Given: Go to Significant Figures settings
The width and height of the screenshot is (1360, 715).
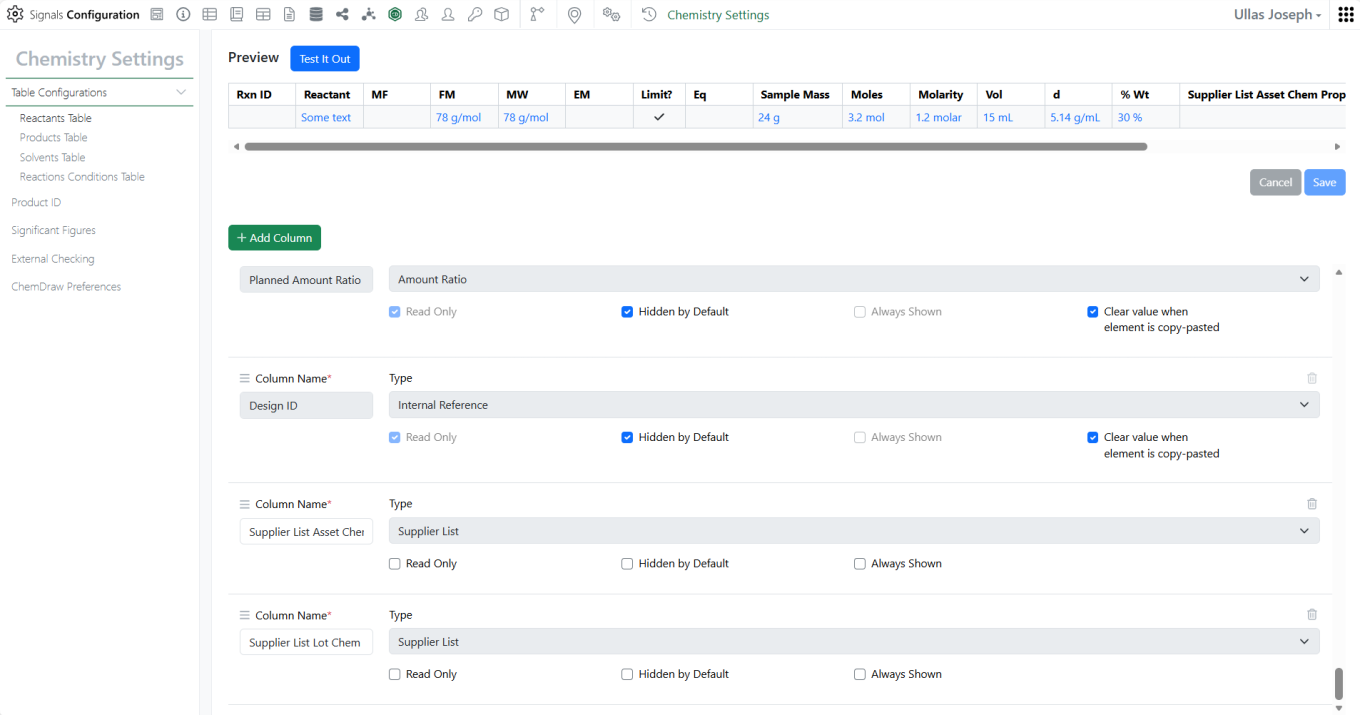Looking at the screenshot, I should pyautogui.click(x=53, y=231).
